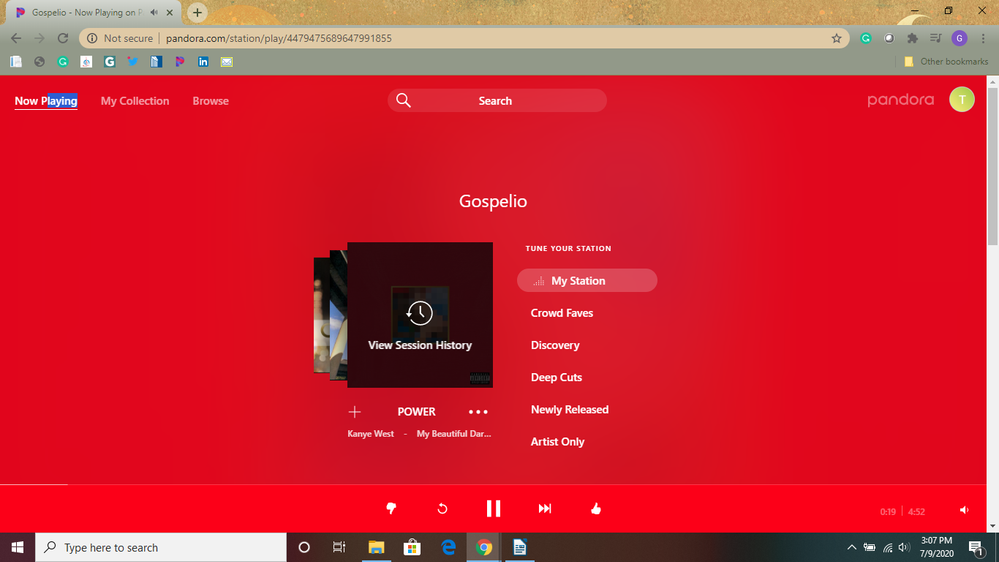Click the Not secure site info icon

(x=92, y=38)
